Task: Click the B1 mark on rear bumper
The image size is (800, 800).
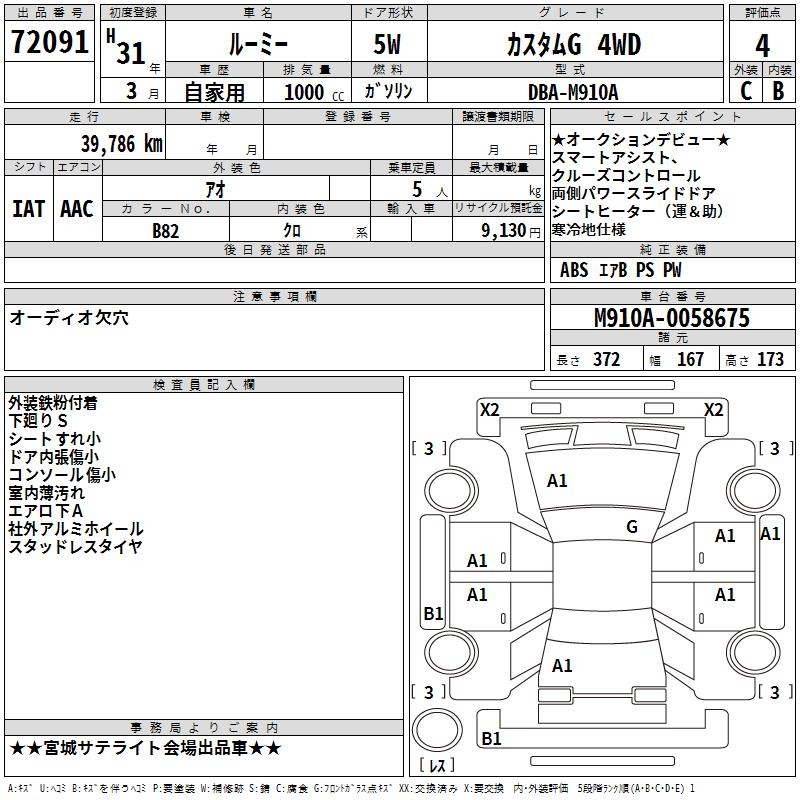Action: [491, 738]
